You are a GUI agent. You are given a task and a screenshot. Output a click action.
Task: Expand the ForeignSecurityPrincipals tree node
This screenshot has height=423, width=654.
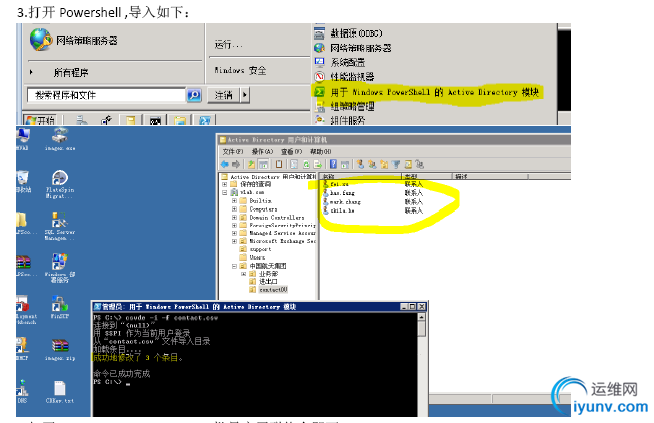(234, 225)
